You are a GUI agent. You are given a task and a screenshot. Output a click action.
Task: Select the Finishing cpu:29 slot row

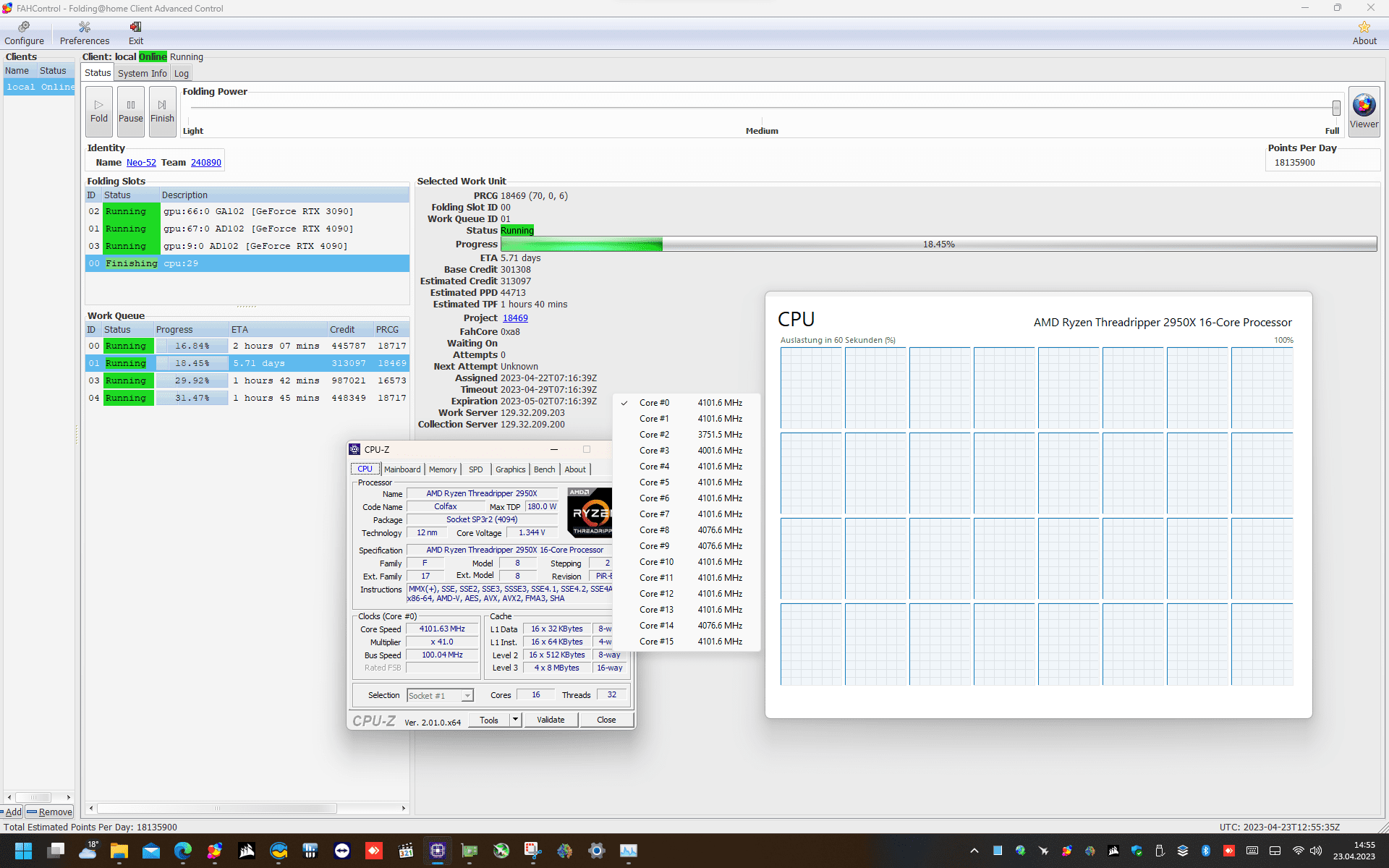pyautogui.click(x=247, y=263)
